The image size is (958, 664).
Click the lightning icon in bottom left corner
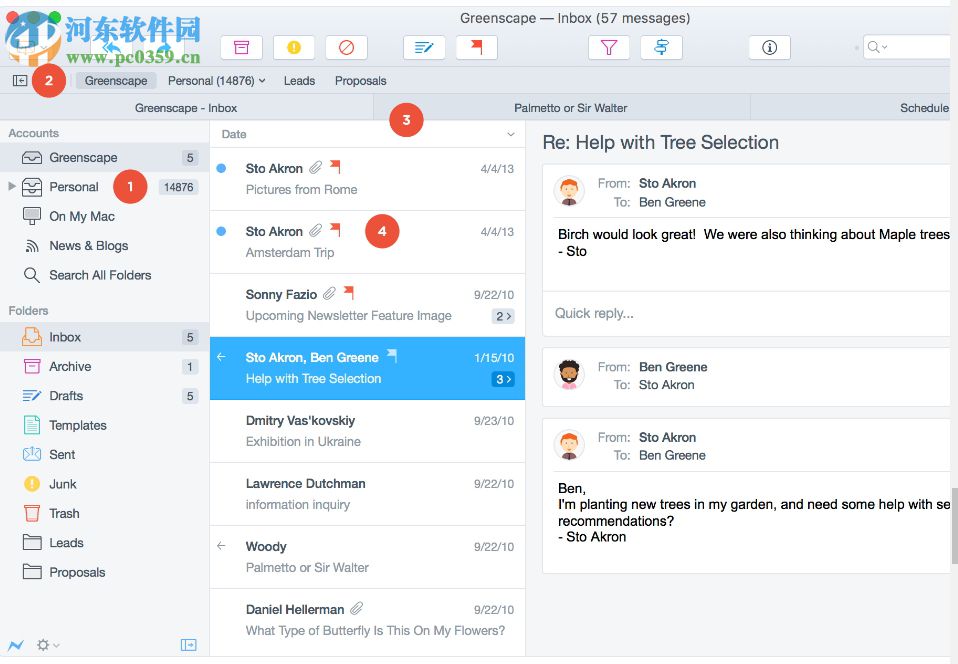[x=14, y=645]
